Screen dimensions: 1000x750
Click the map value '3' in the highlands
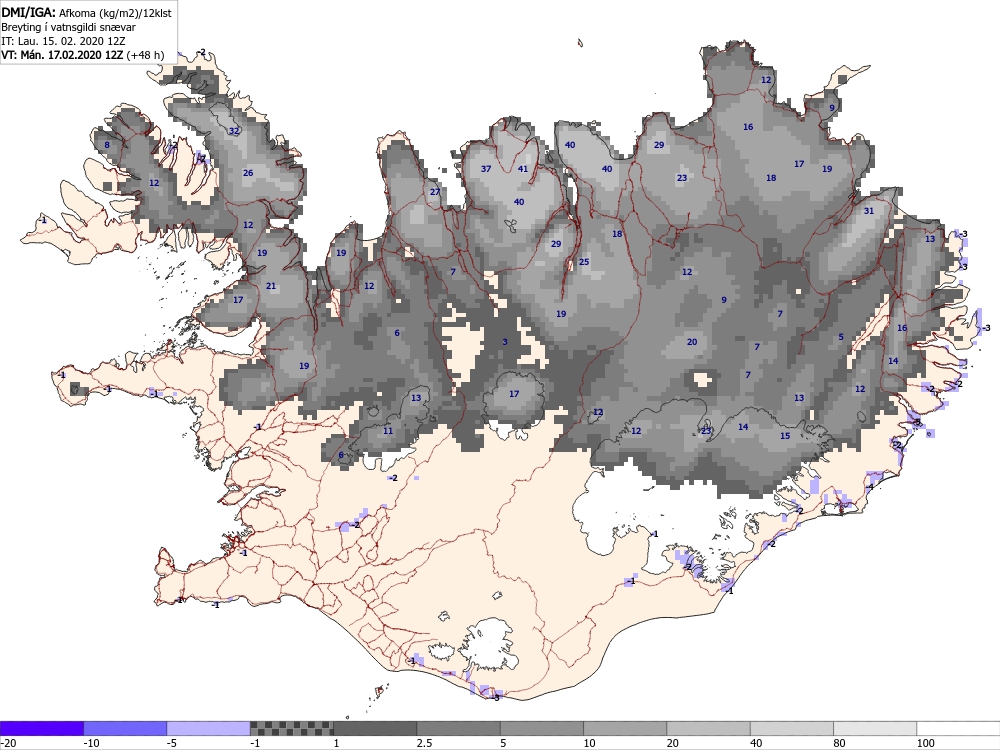point(505,342)
